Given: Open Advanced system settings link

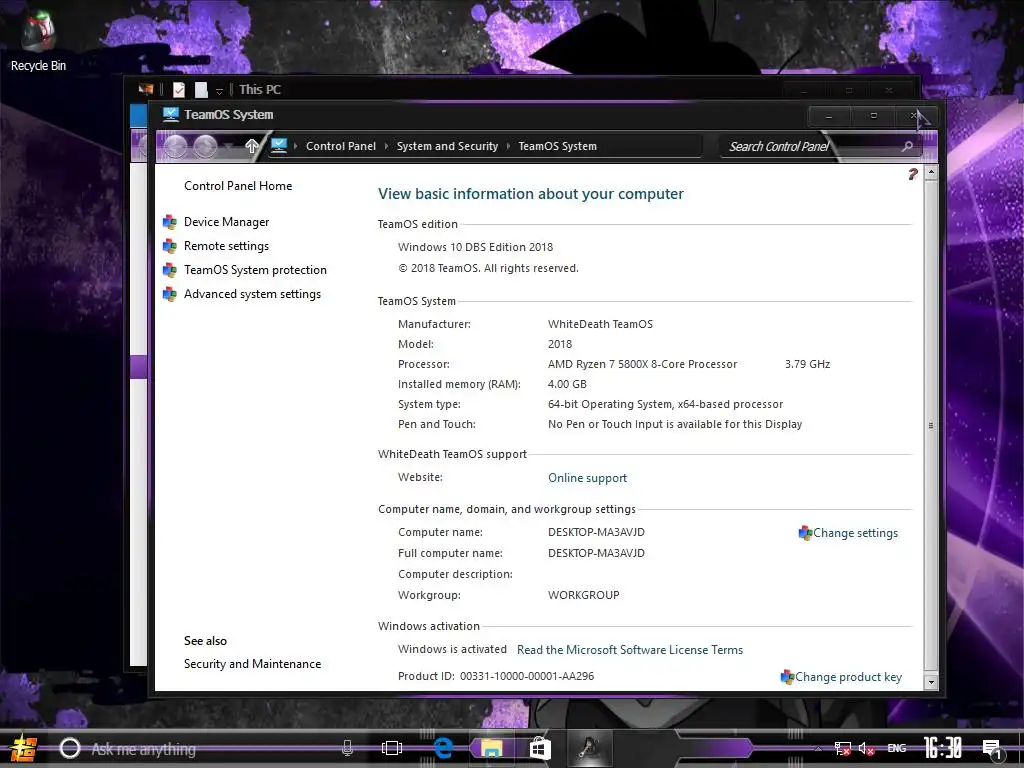Looking at the screenshot, I should point(252,294).
